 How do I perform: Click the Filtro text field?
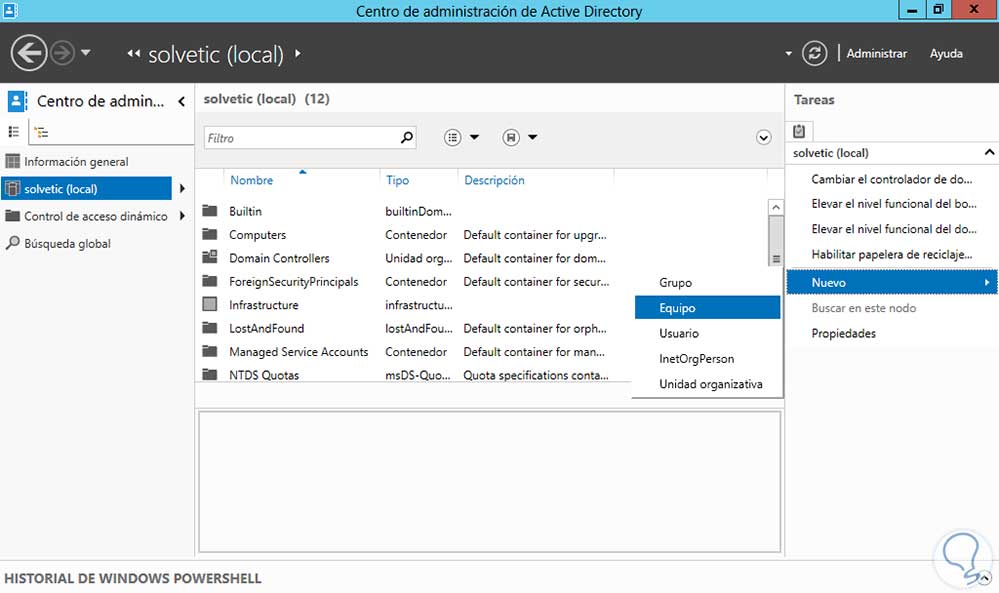(300, 138)
